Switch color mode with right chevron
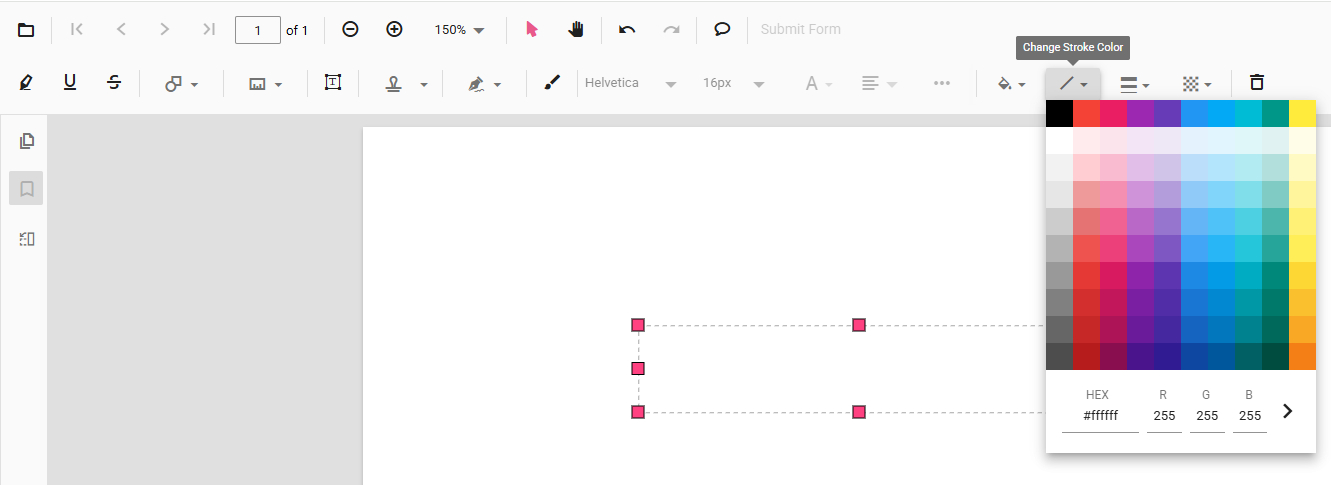This screenshot has height=485, width=1331. point(1288,411)
